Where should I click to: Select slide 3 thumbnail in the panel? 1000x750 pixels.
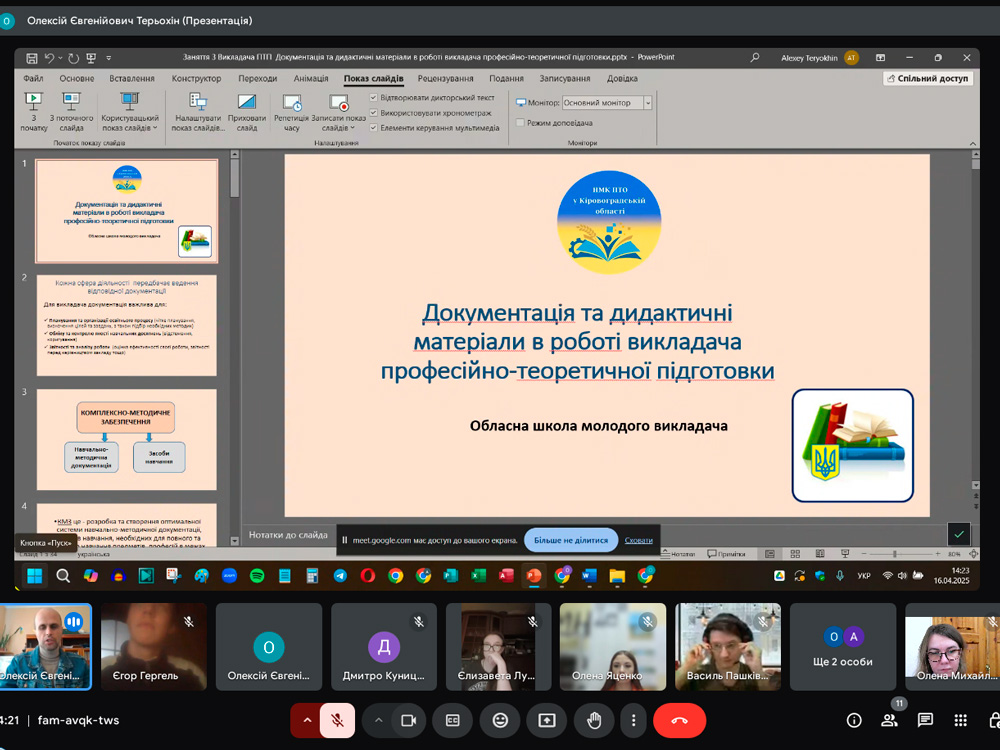tap(126, 439)
